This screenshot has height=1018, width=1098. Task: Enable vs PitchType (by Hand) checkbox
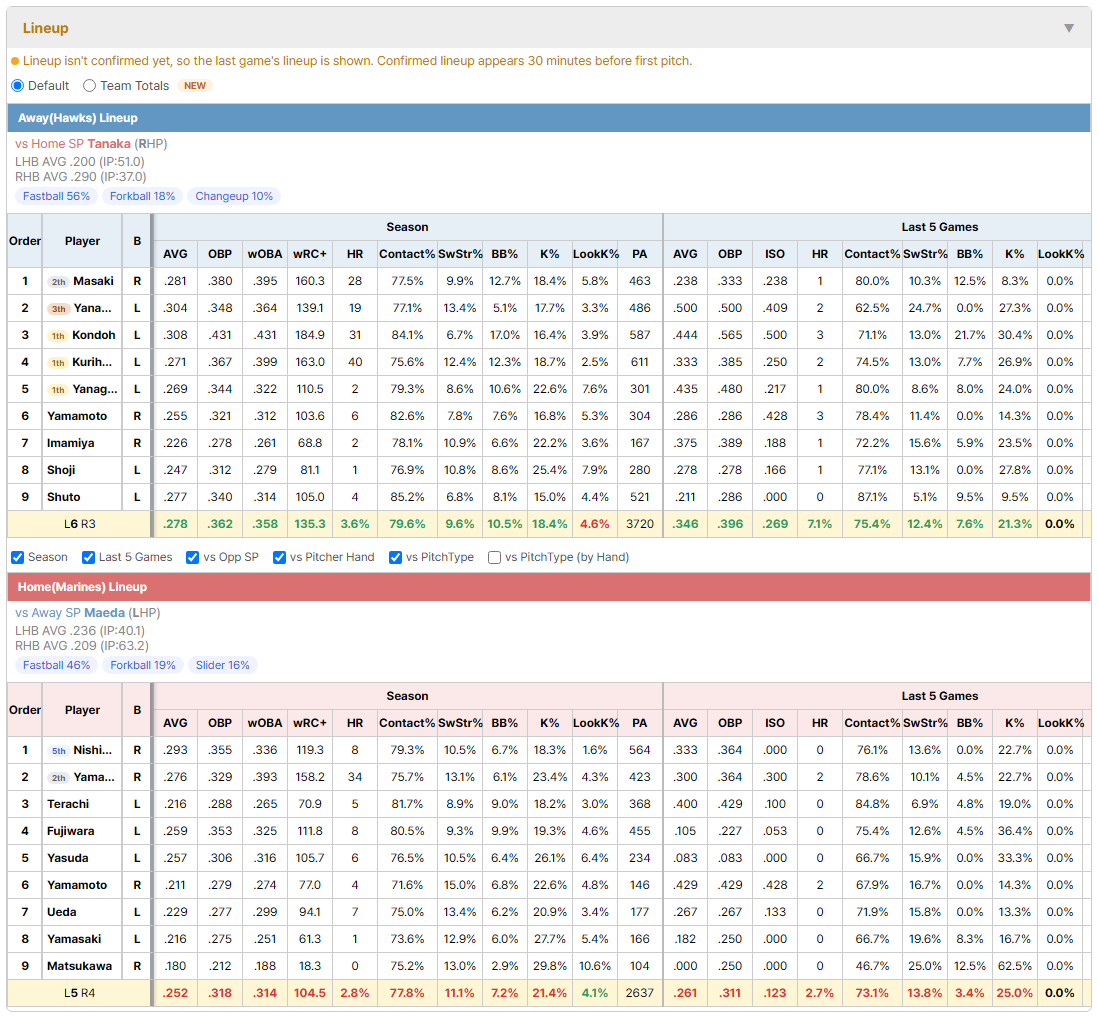pos(494,557)
